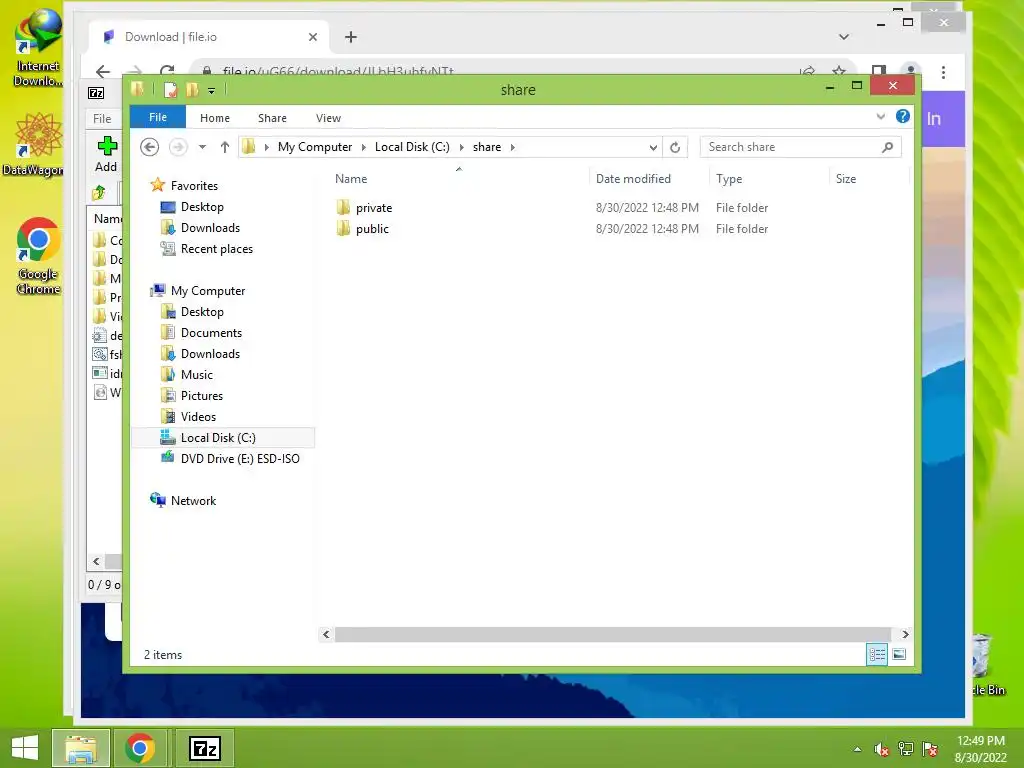The image size is (1024, 768).
Task: Click horizontal scrollbar right arrow
Action: [x=905, y=634]
